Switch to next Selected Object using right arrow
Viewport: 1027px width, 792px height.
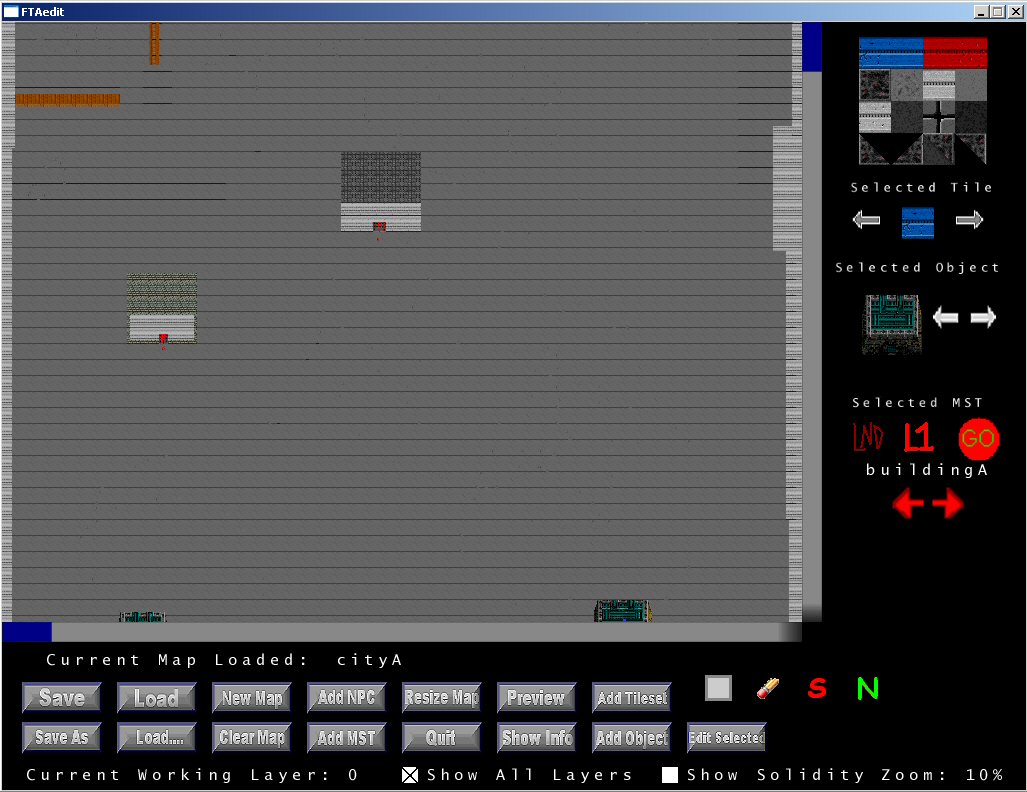(983, 318)
